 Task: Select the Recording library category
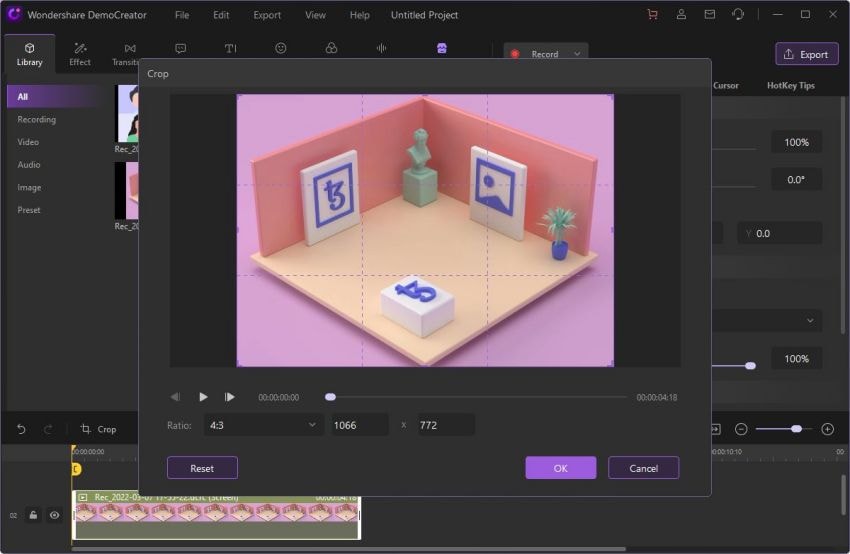pyautogui.click(x=36, y=119)
